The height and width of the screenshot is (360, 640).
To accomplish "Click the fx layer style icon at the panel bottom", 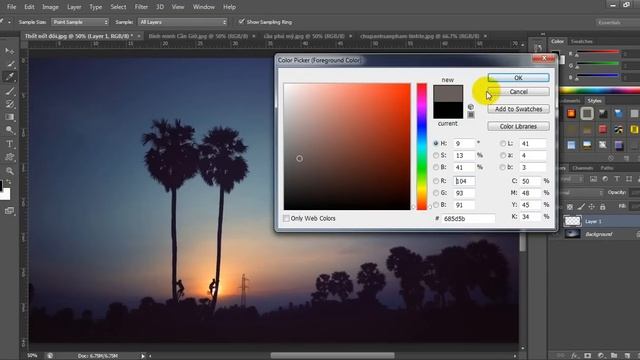I will click(575, 356).
